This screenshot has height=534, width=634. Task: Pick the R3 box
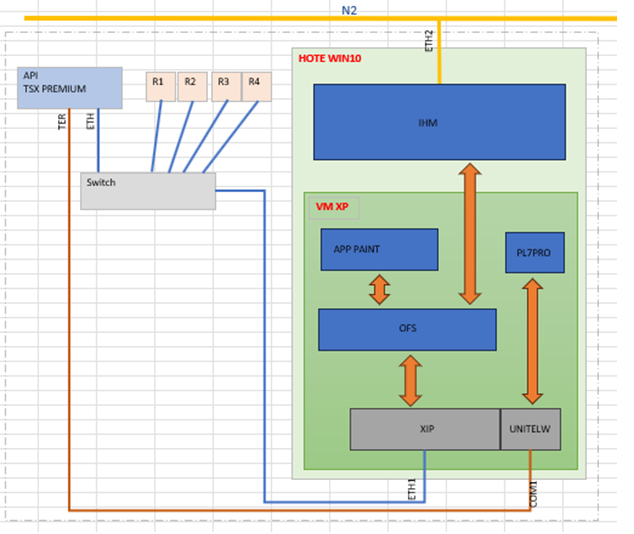click(225, 86)
